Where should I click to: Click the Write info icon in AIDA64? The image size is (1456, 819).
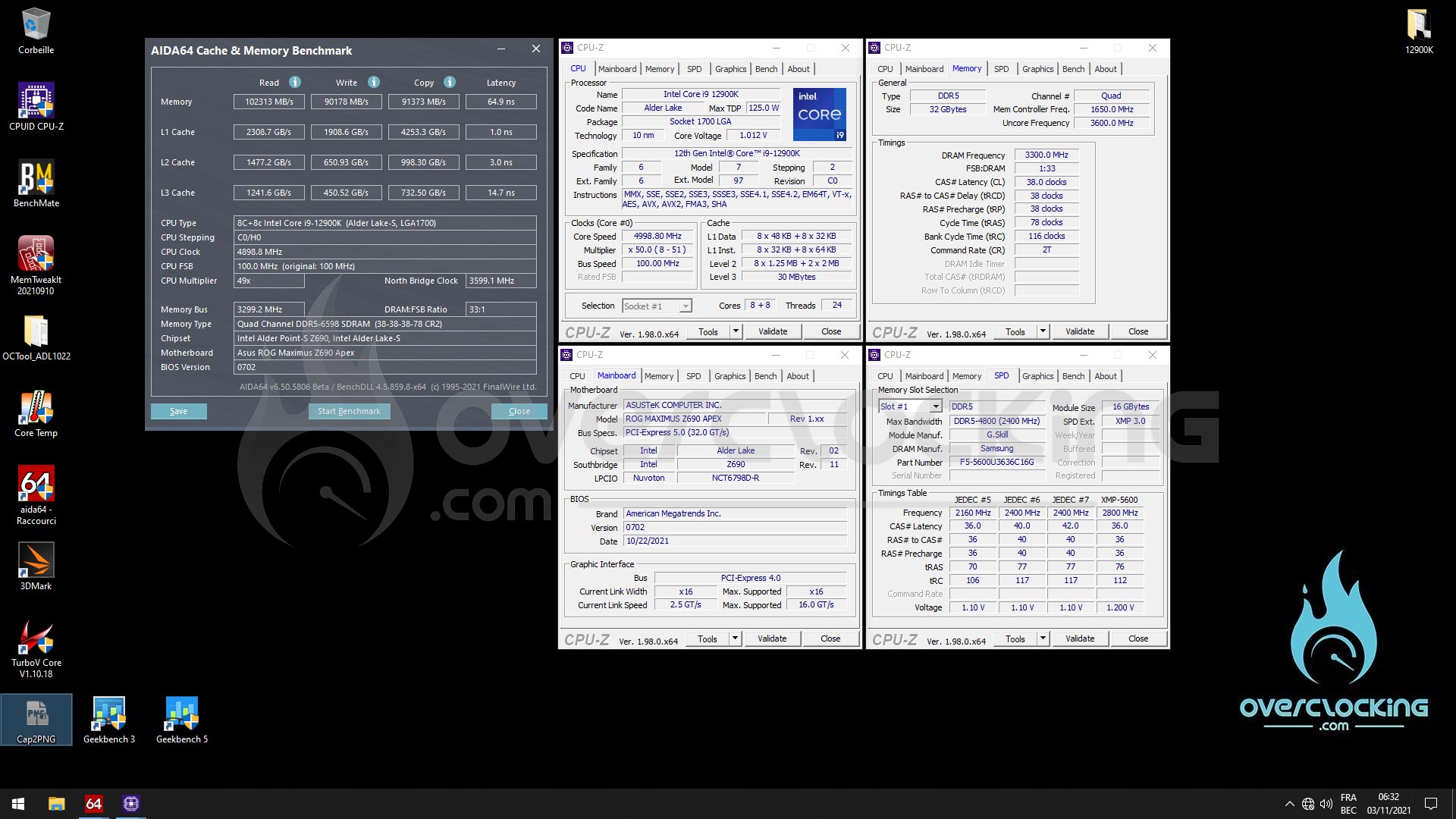click(374, 82)
